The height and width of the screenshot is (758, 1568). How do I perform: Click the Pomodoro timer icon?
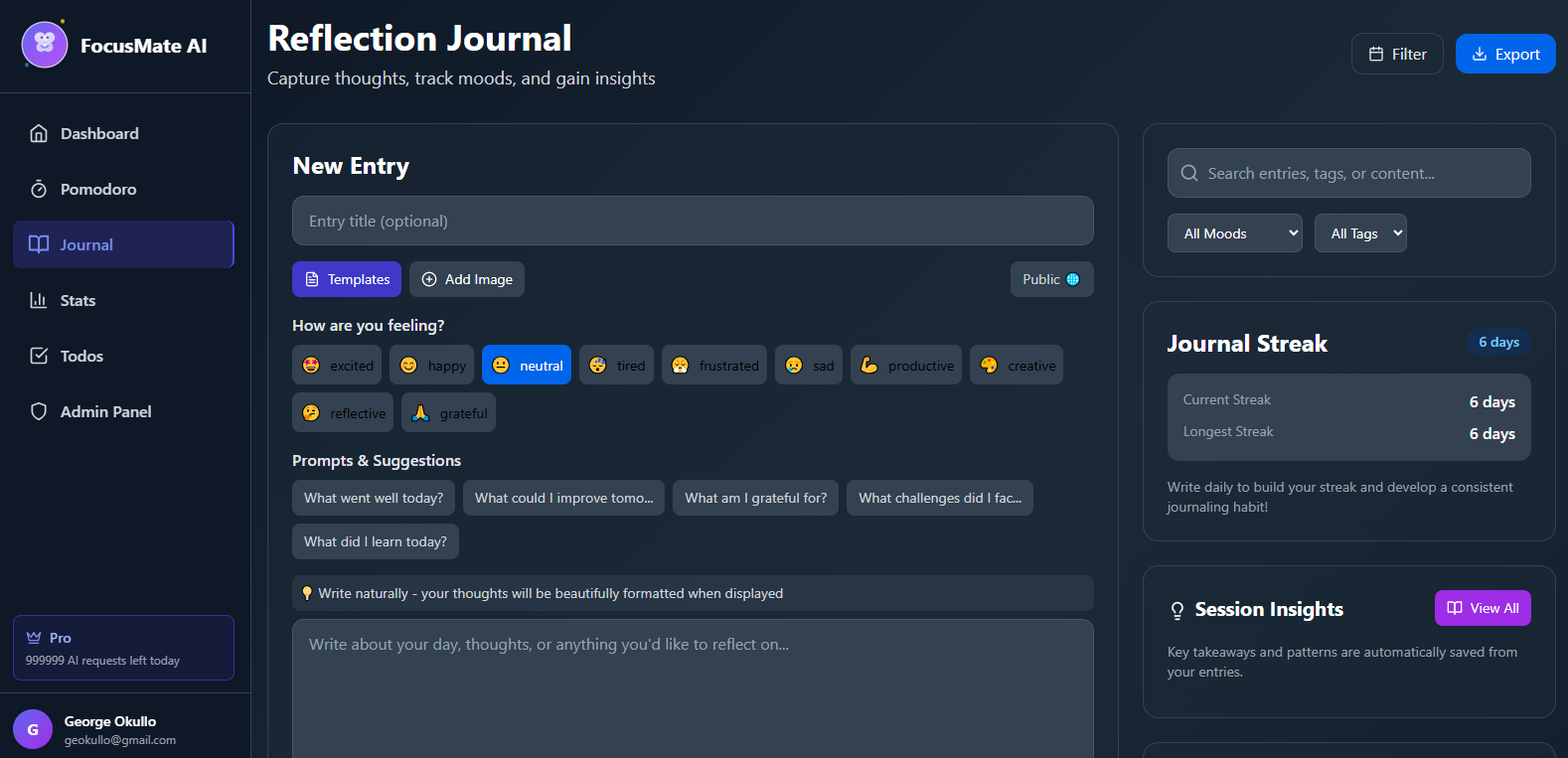pyautogui.click(x=39, y=189)
